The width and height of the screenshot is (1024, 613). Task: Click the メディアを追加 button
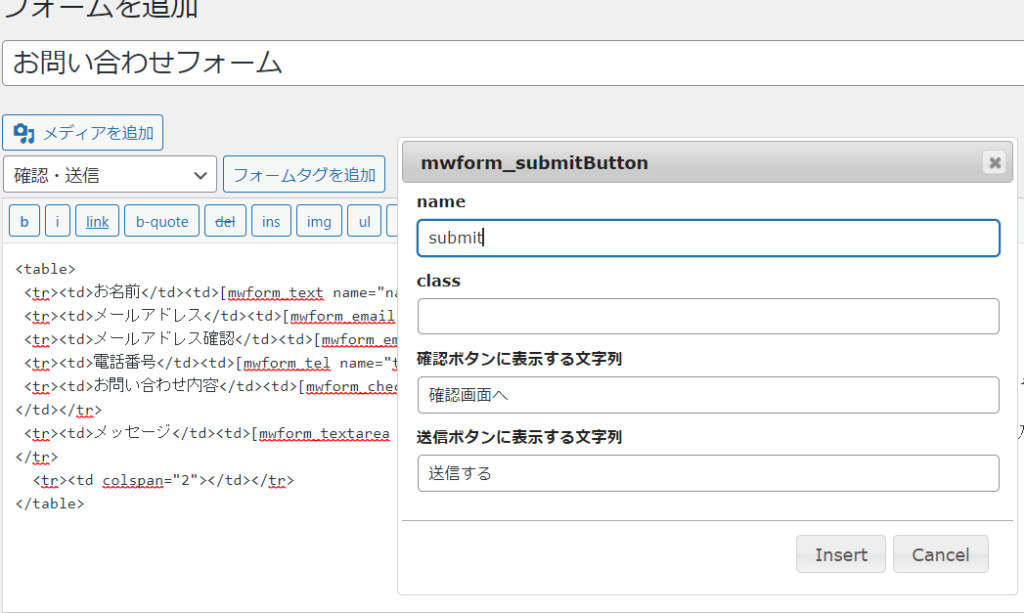tap(82, 133)
